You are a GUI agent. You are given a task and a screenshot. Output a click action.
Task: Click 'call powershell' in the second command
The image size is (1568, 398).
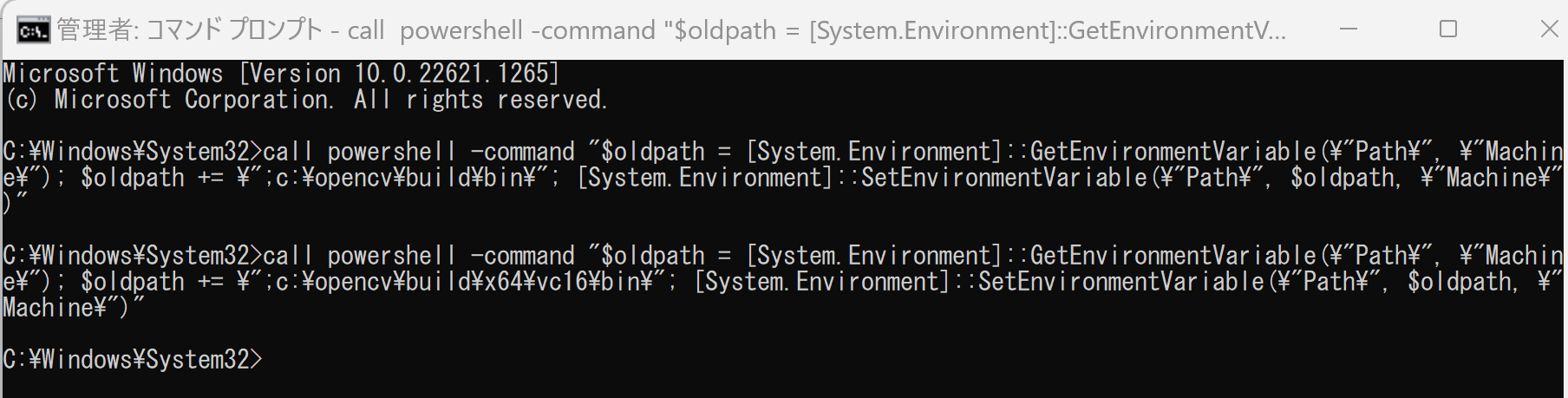359,256
